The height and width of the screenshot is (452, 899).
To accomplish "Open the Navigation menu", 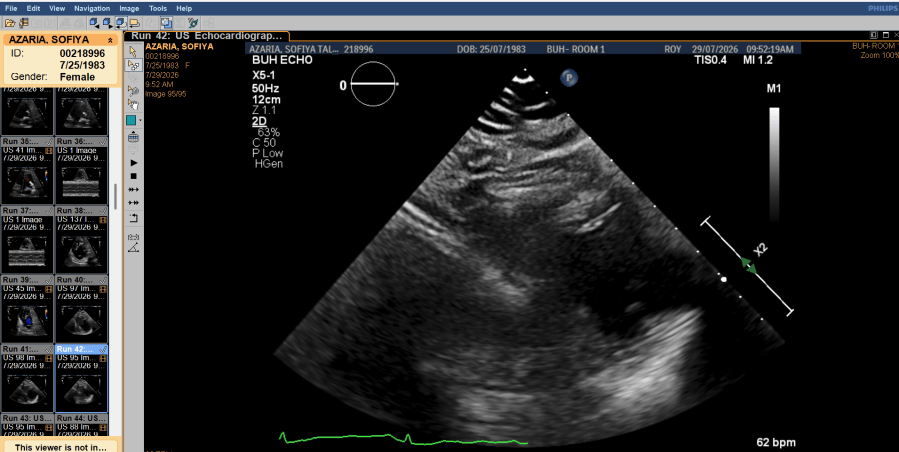I will (92, 9).
